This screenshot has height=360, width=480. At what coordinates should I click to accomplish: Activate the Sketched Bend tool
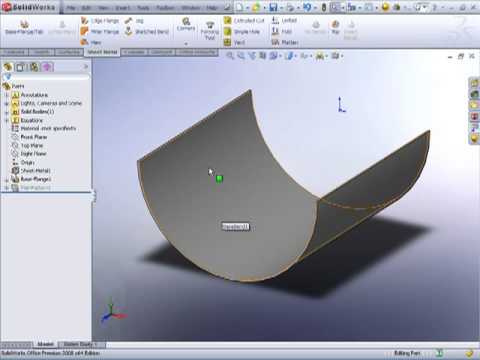coord(147,32)
